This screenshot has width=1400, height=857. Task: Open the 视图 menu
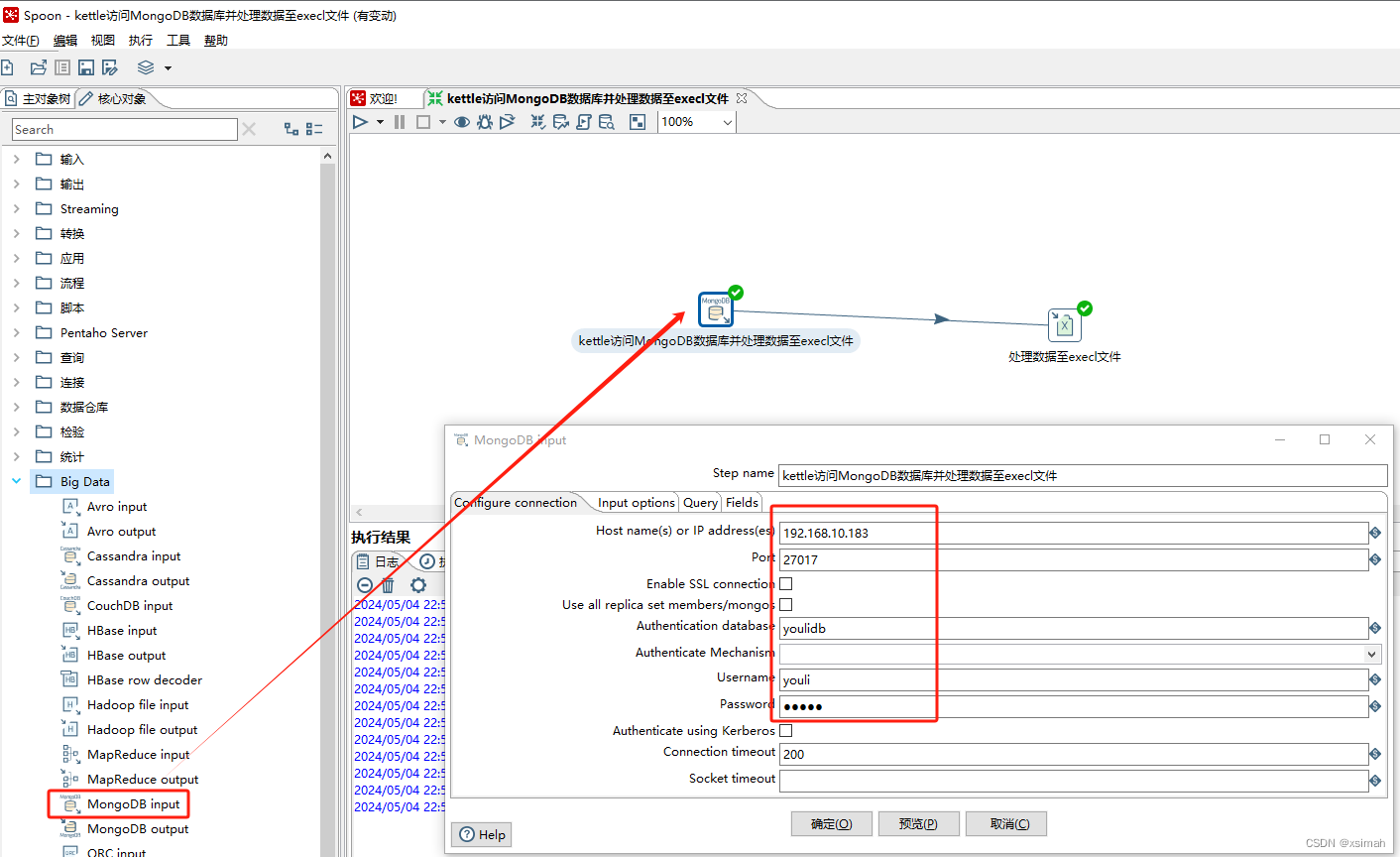pyautogui.click(x=103, y=41)
